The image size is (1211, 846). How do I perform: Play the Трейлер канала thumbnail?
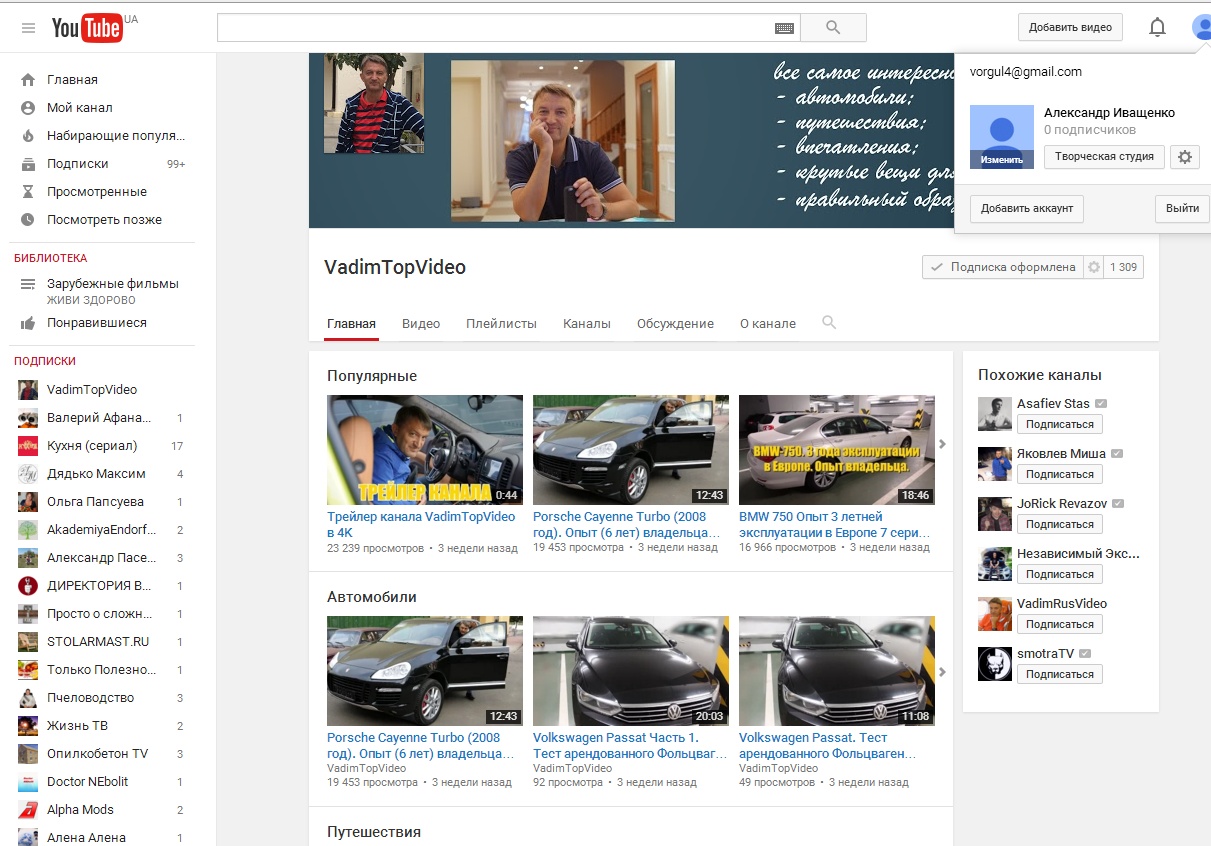(x=425, y=450)
